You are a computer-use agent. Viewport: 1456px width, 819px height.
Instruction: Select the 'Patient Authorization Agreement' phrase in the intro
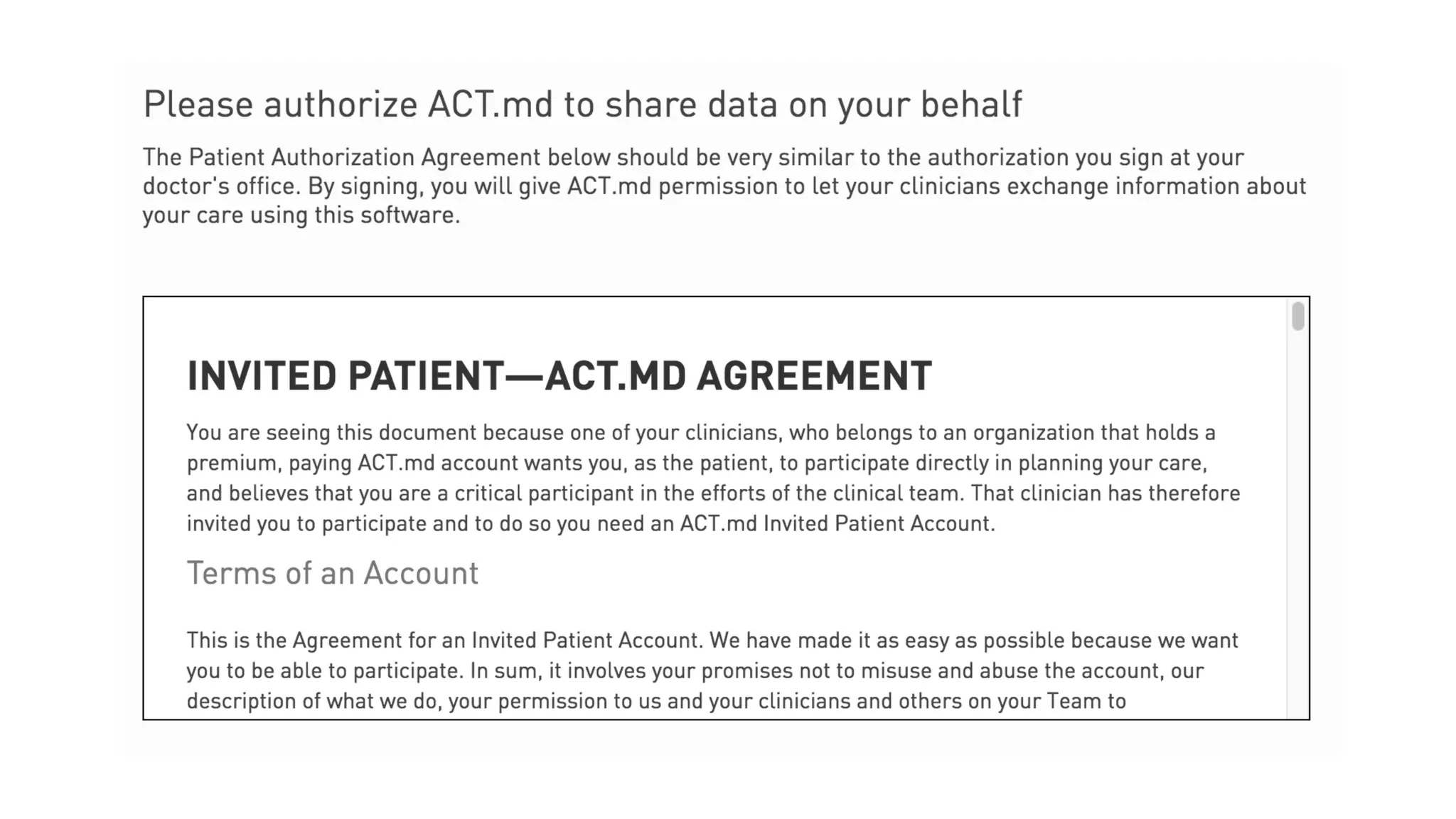tap(364, 157)
